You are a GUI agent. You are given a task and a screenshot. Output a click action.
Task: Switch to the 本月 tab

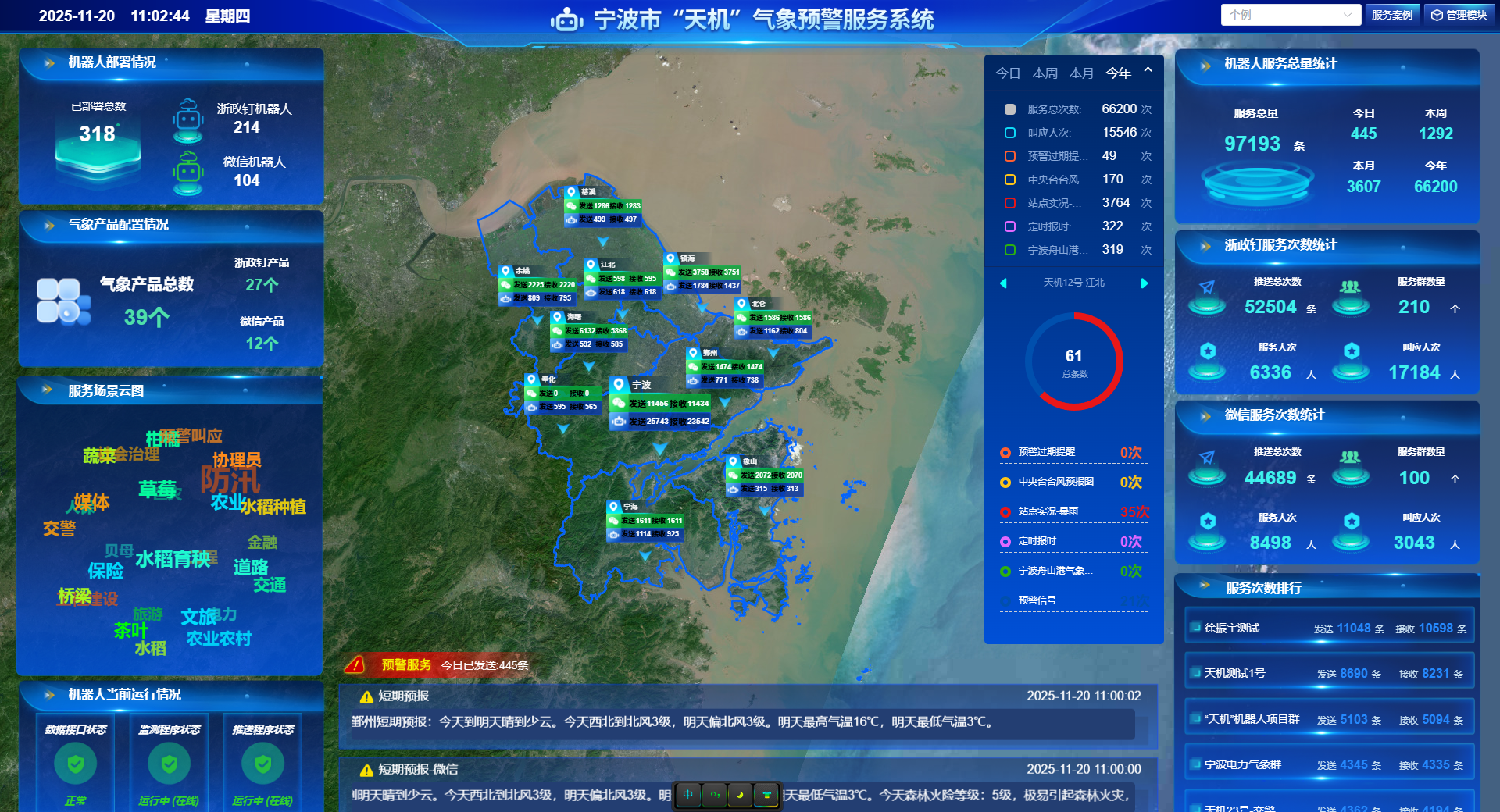point(1081,73)
